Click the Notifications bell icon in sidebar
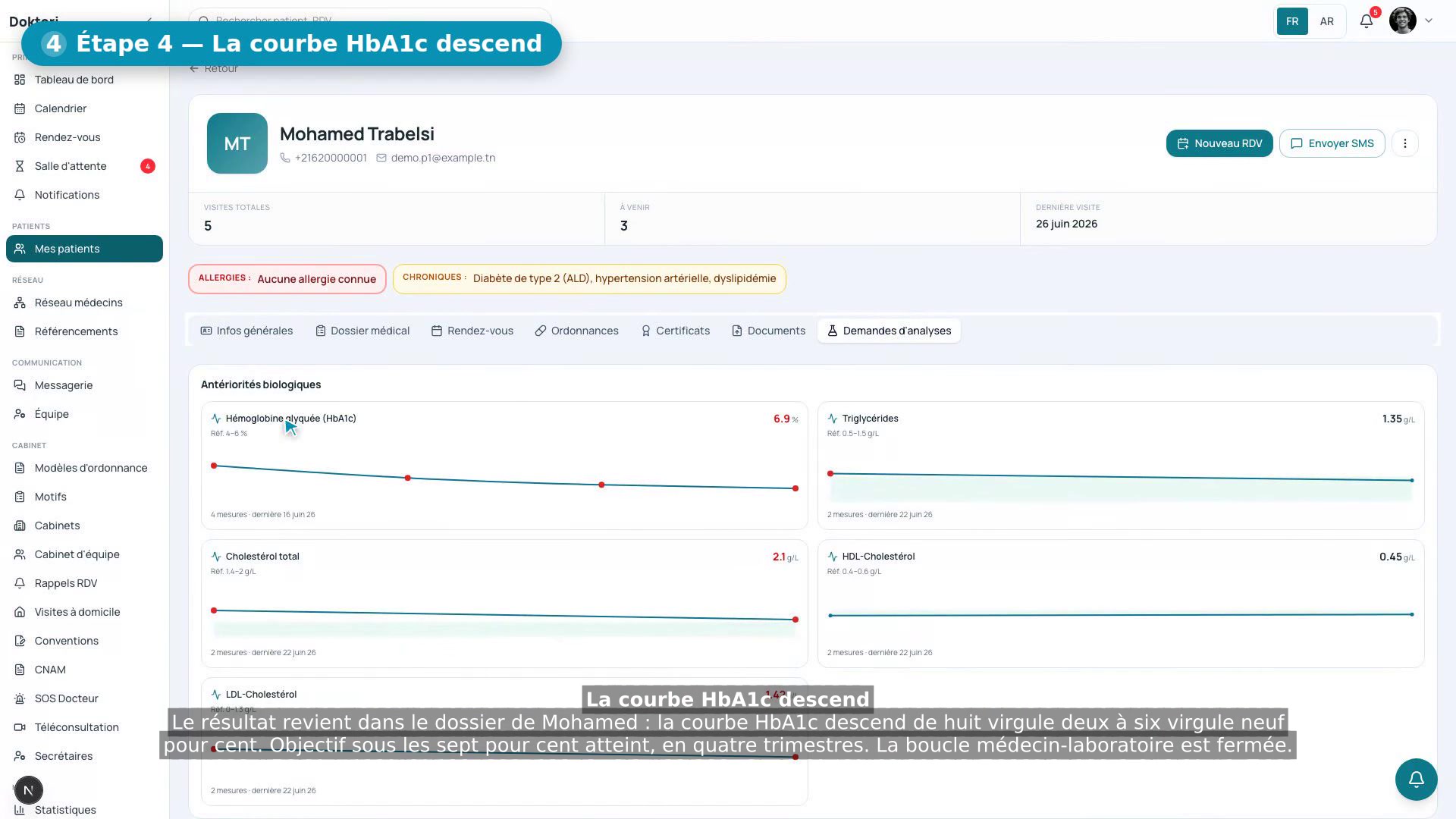Screen dimensions: 1456x819 point(20,195)
